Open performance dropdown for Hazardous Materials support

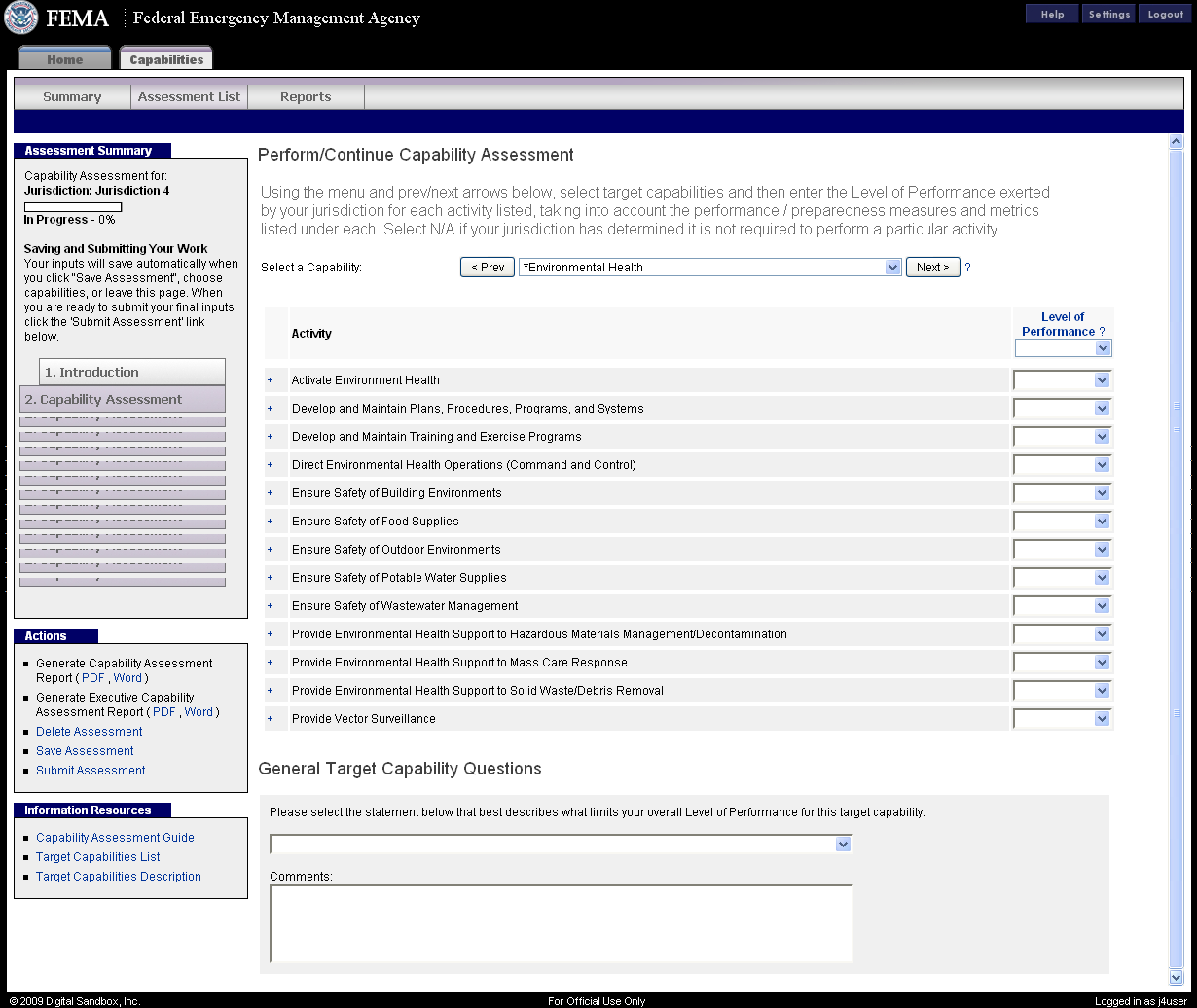coord(1062,634)
